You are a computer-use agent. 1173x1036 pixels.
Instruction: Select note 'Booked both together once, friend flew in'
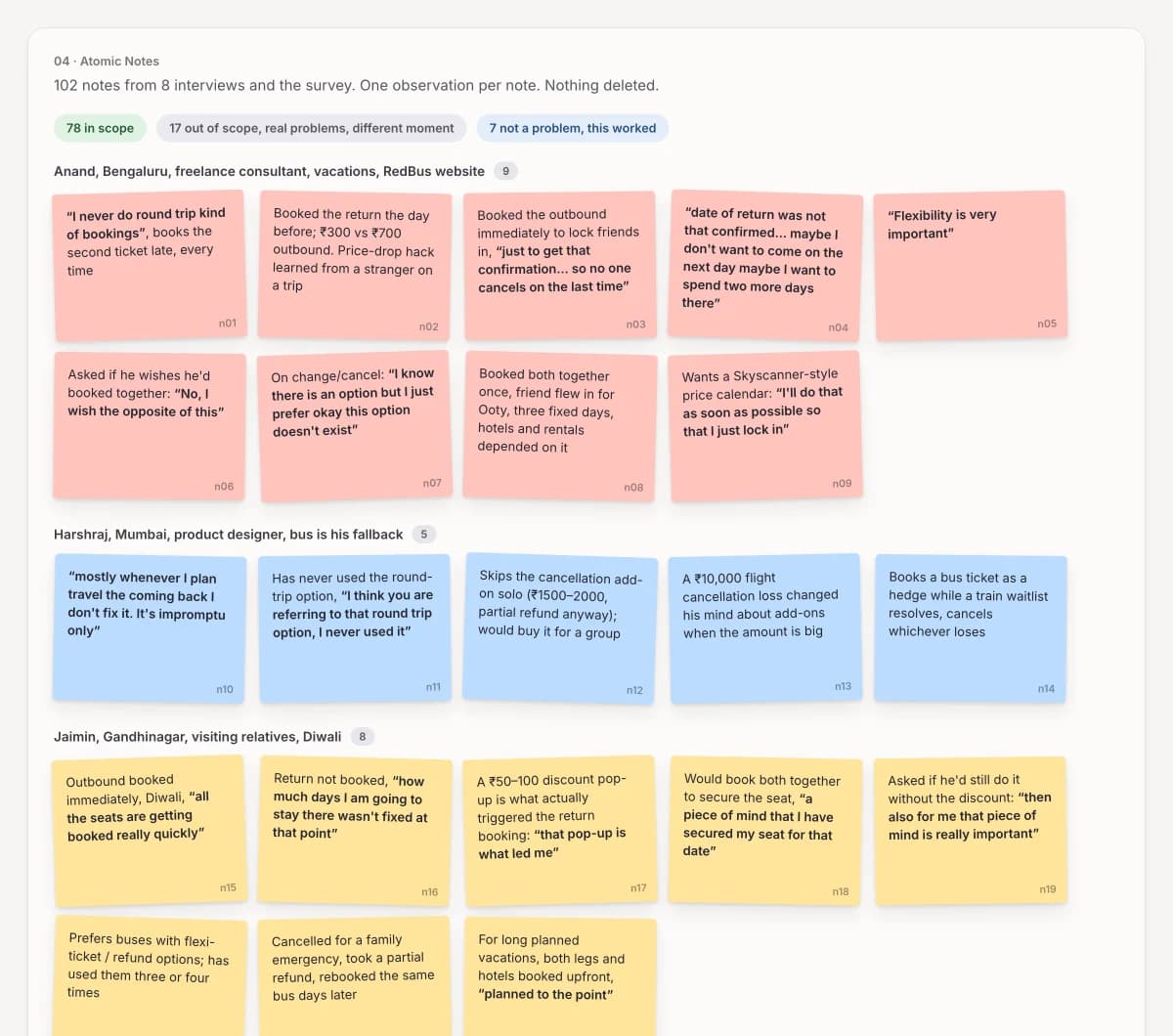tap(560, 427)
